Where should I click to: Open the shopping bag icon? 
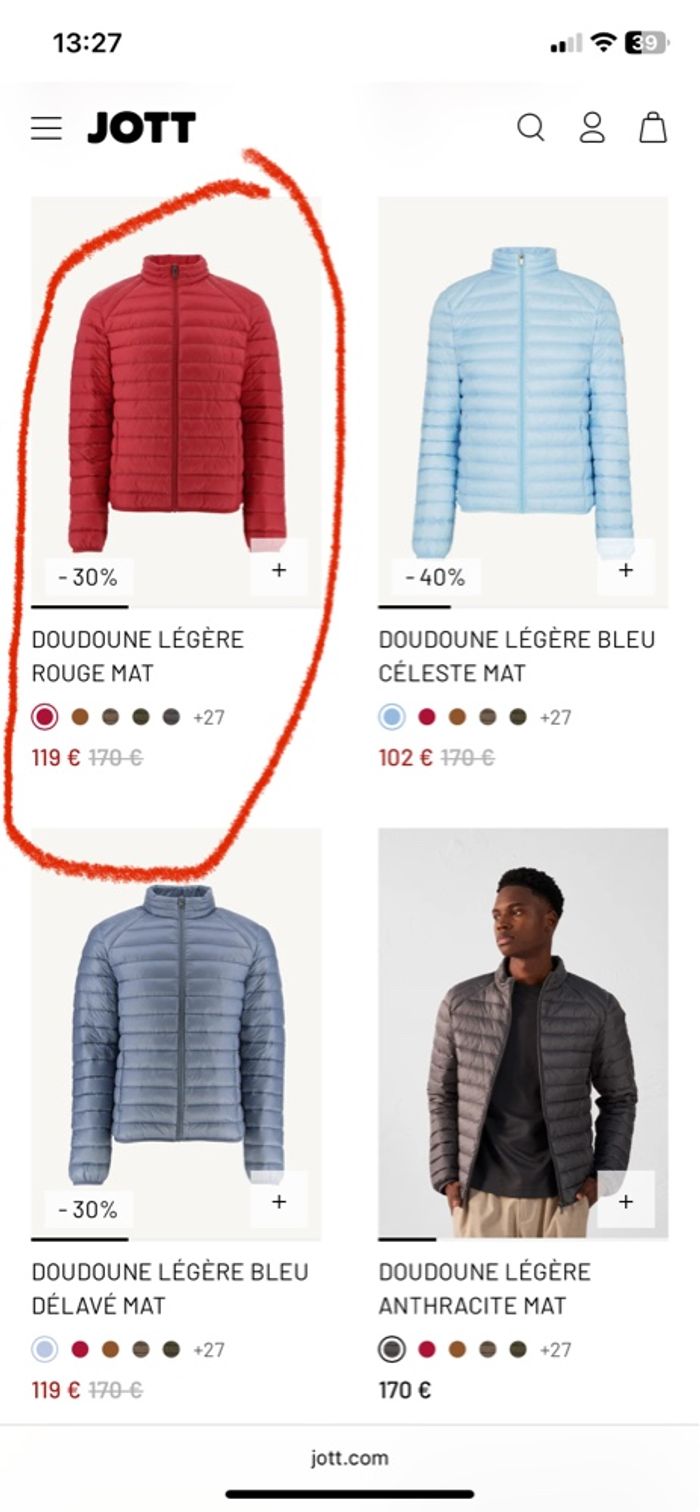coord(653,128)
